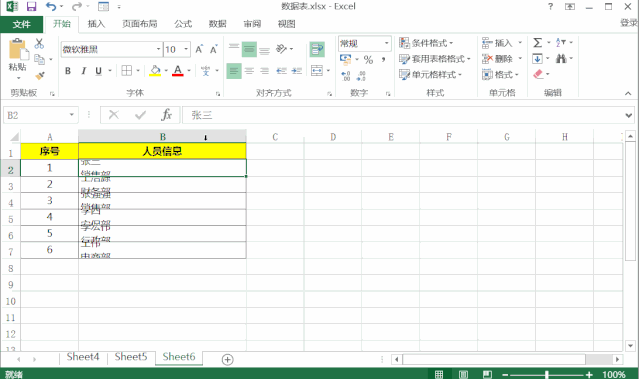Image resolution: width=639 pixels, height=379 pixels.
Task: Click the Cut scissors icon
Action: (x=39, y=43)
